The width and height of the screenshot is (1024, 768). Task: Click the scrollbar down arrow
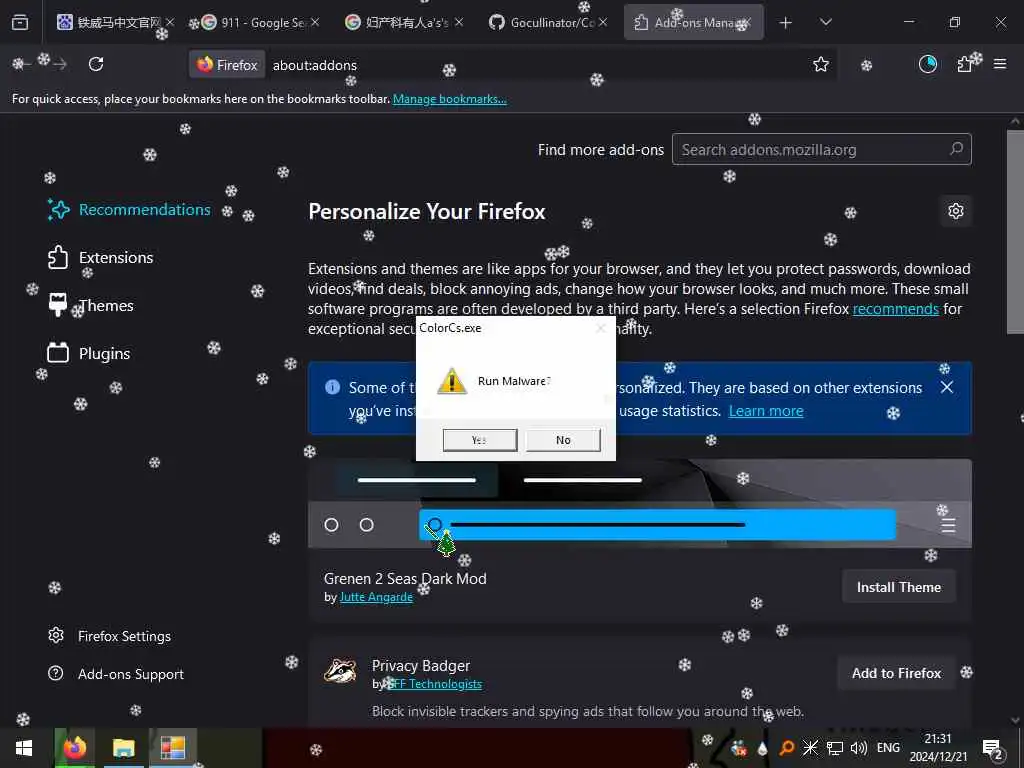click(x=1014, y=720)
